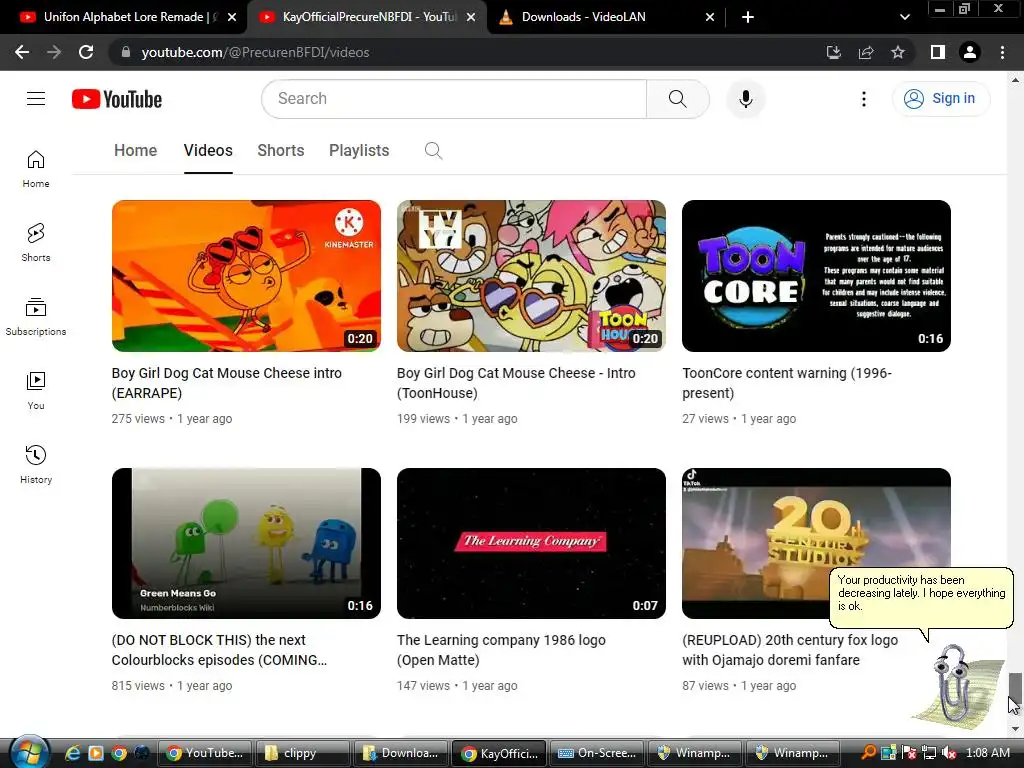1024x768 pixels.
Task: Click title ToonCore content warning (1996-present)
Action: click(787, 383)
